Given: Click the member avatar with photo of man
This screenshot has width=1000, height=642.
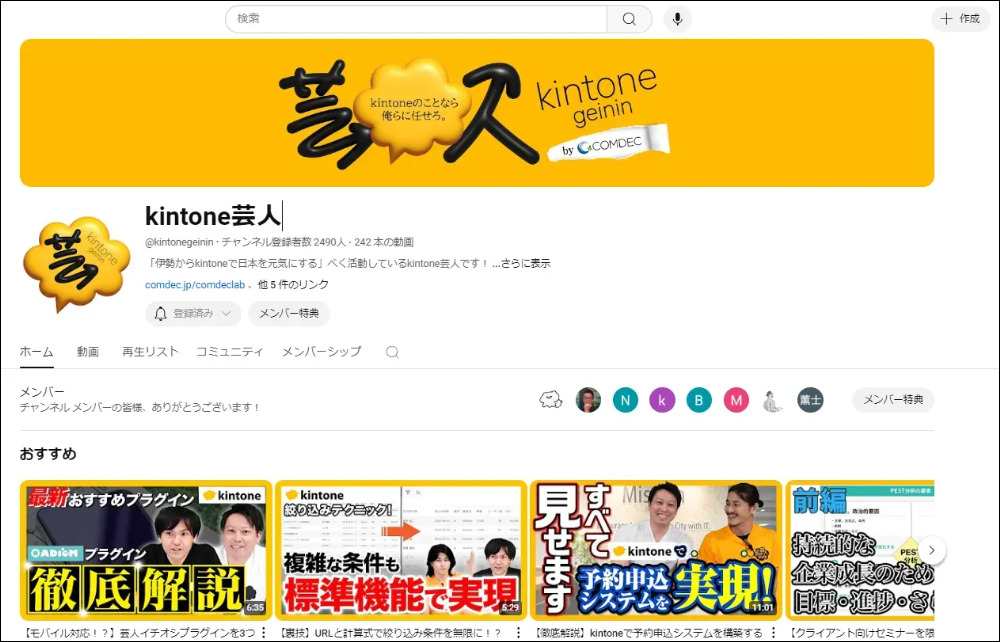Looking at the screenshot, I should coord(588,400).
